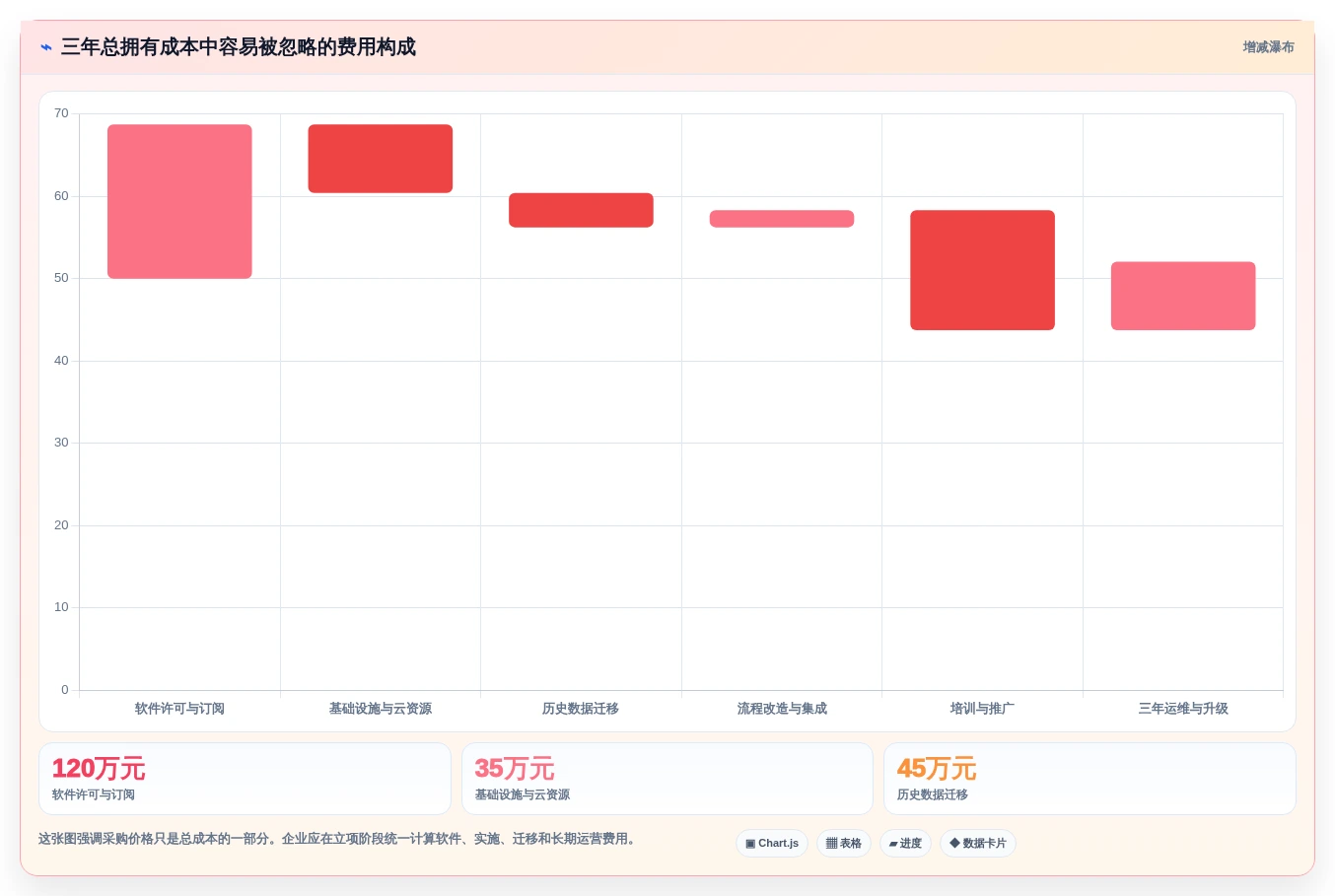This screenshot has height=896, width=1335.
Task: Click the x-axis label 基础设施与云资源
Action: point(381,709)
